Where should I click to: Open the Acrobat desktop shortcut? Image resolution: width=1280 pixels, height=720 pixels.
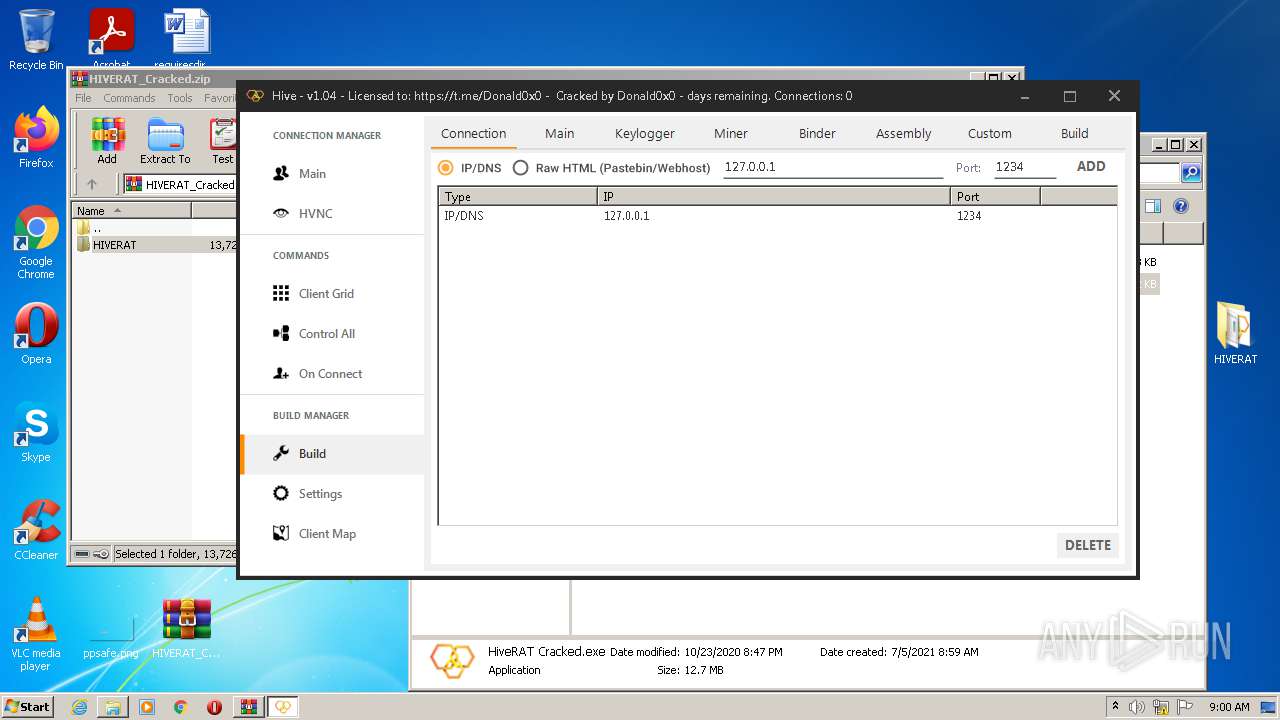[x=111, y=39]
